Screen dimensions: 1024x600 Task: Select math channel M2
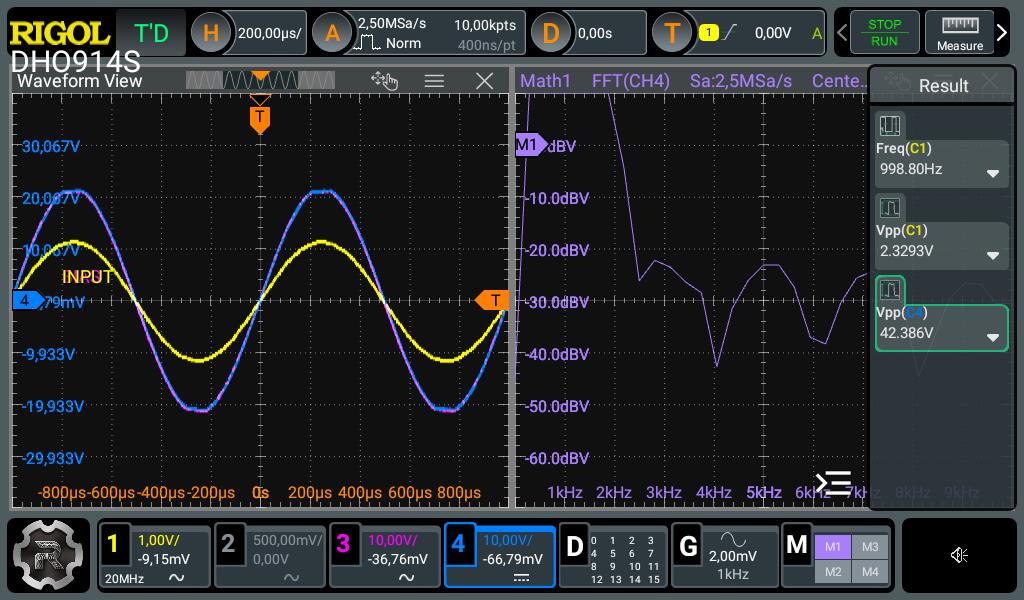(833, 572)
